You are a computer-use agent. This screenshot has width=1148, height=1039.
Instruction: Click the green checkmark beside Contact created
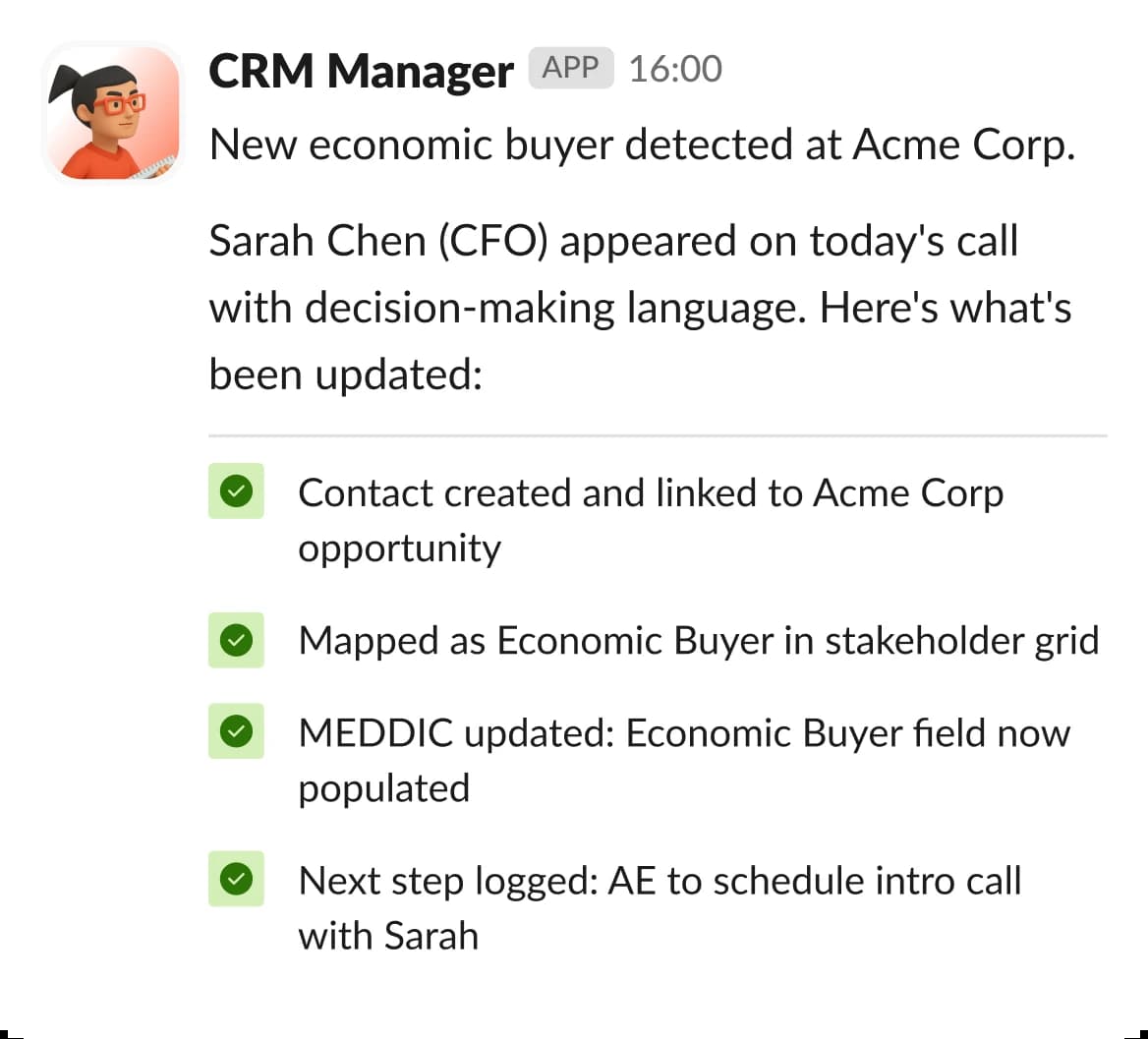coord(236,491)
